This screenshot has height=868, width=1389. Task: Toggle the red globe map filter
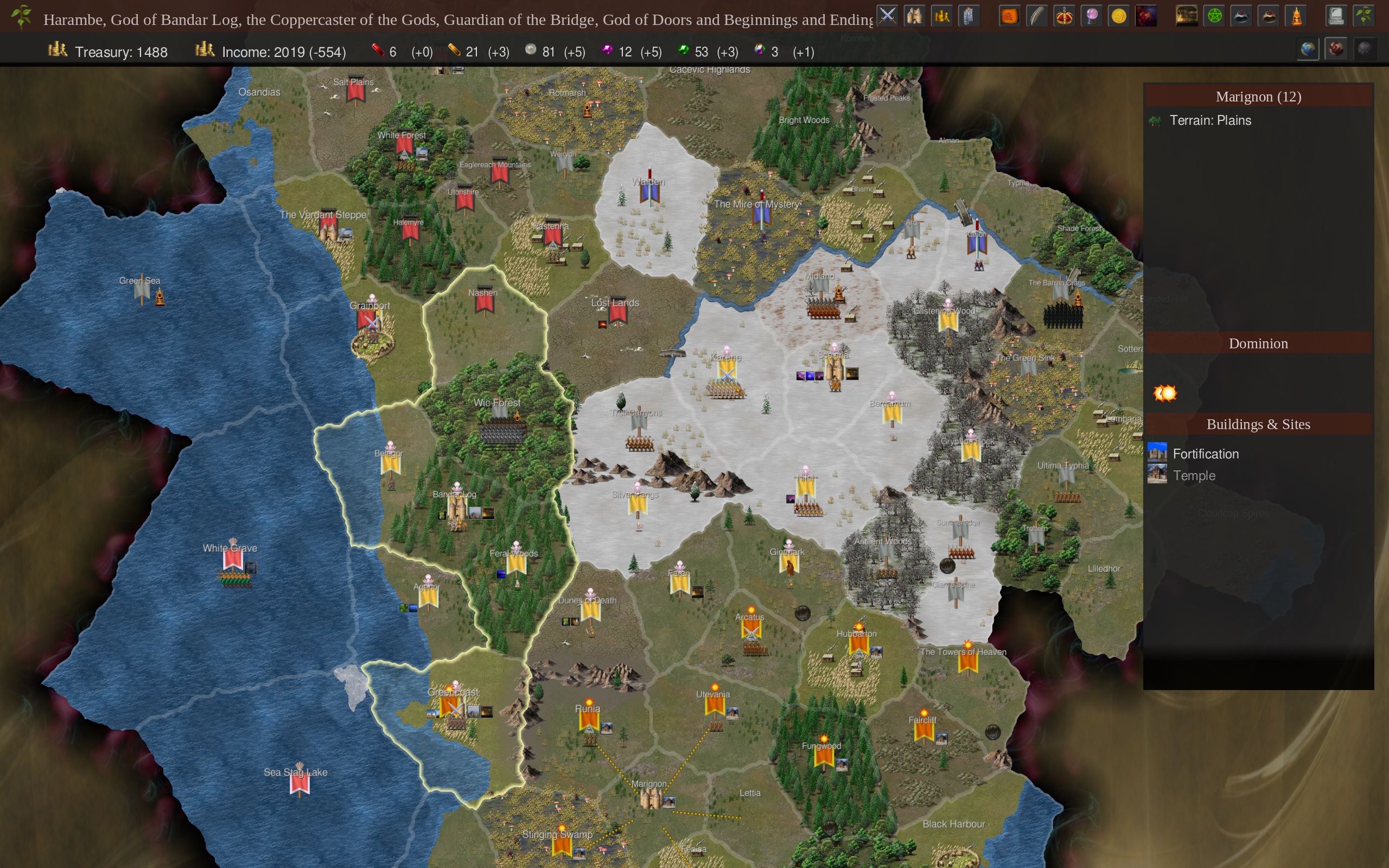(1336, 49)
